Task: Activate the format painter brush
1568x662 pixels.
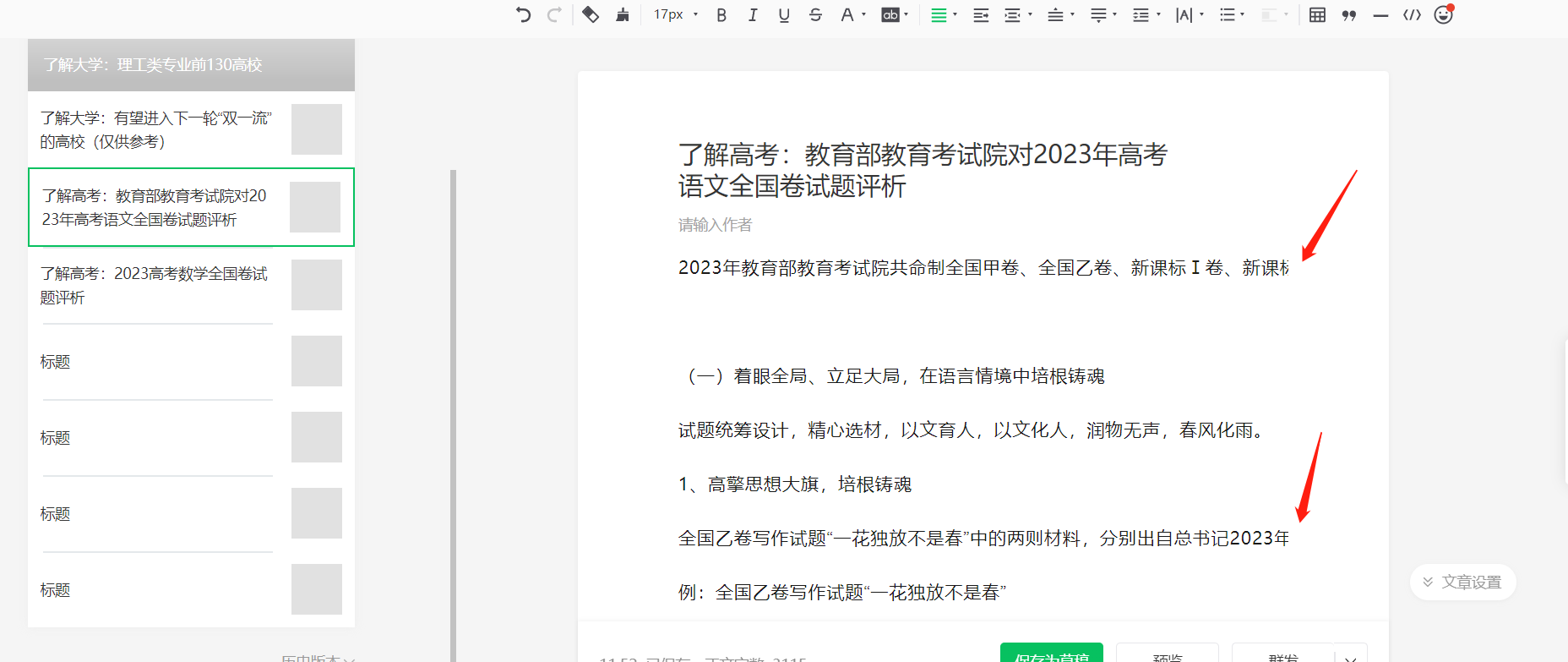Action: tap(623, 14)
